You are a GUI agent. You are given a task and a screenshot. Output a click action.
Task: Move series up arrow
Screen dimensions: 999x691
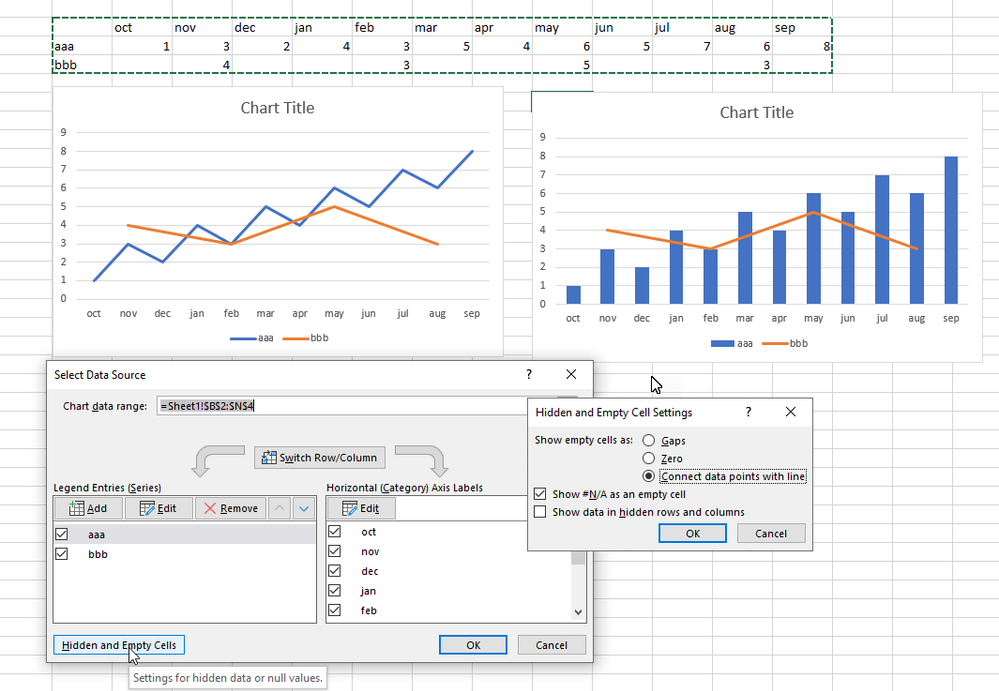click(x=280, y=508)
